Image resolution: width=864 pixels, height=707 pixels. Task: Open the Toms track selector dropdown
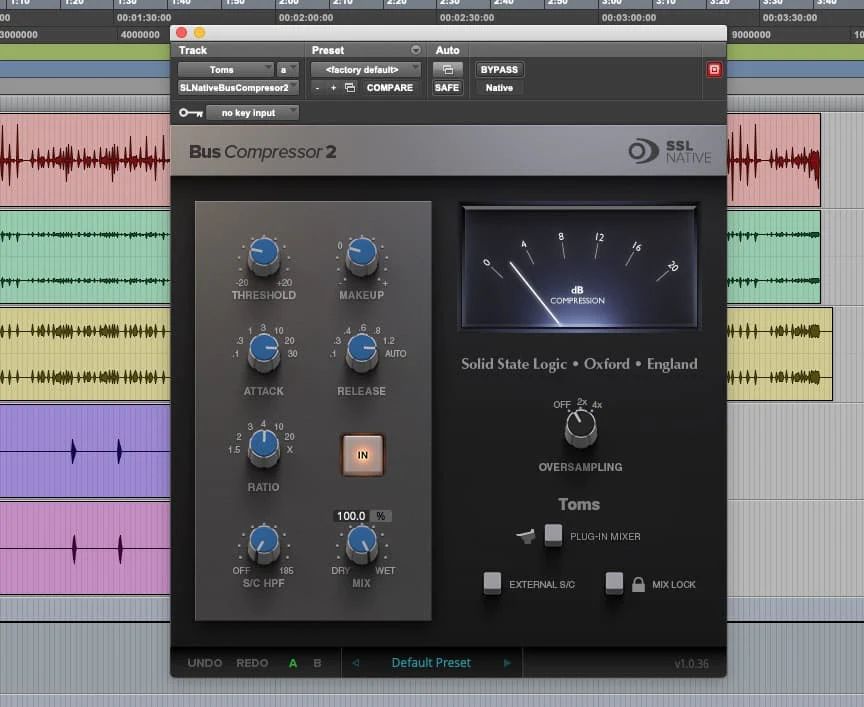coord(226,70)
